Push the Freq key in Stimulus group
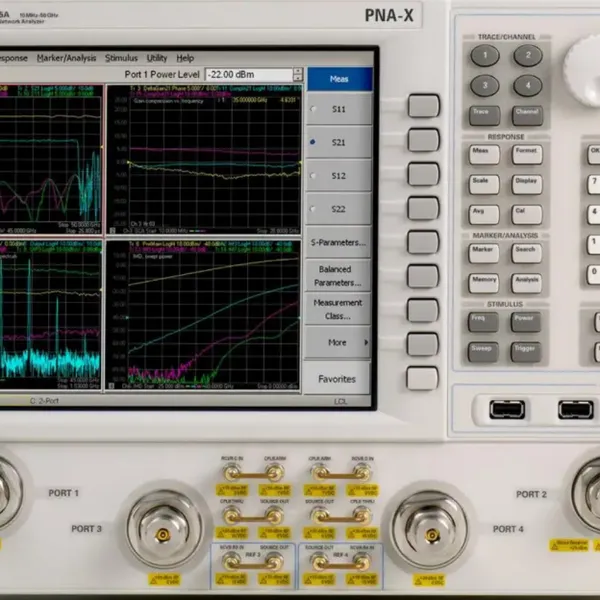The height and width of the screenshot is (600, 600). [483, 322]
